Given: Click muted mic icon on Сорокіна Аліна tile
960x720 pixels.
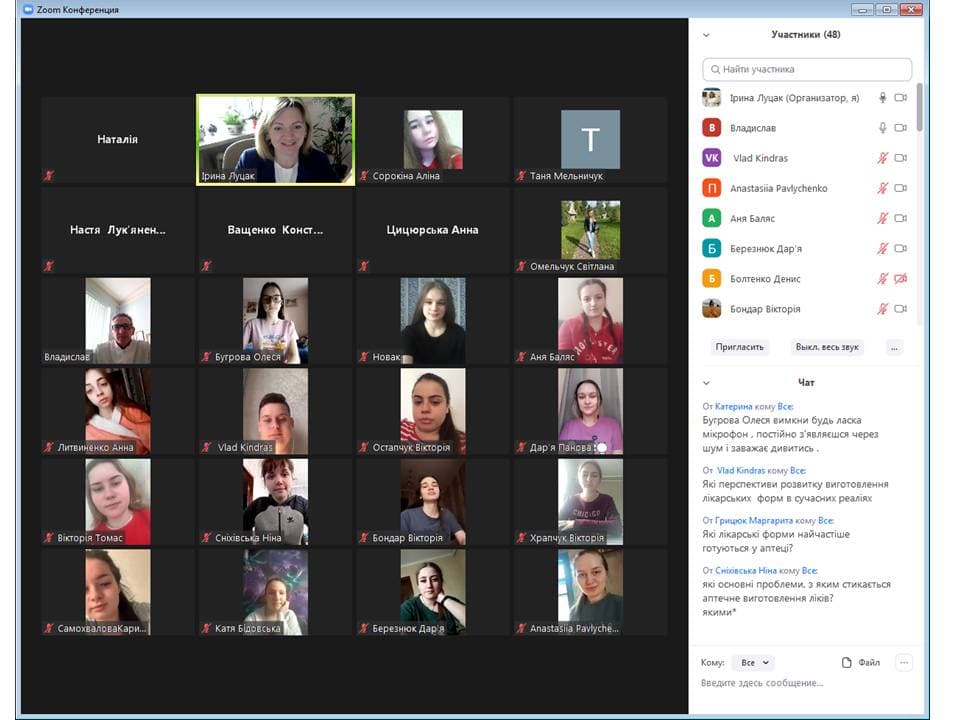Looking at the screenshot, I should point(364,176).
